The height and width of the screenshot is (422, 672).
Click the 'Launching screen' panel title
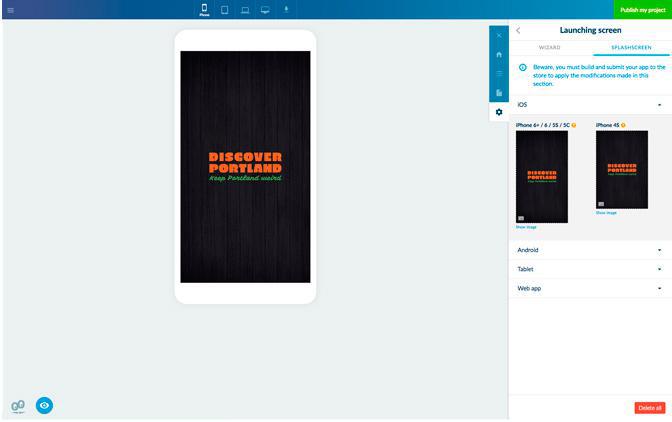click(x=590, y=30)
